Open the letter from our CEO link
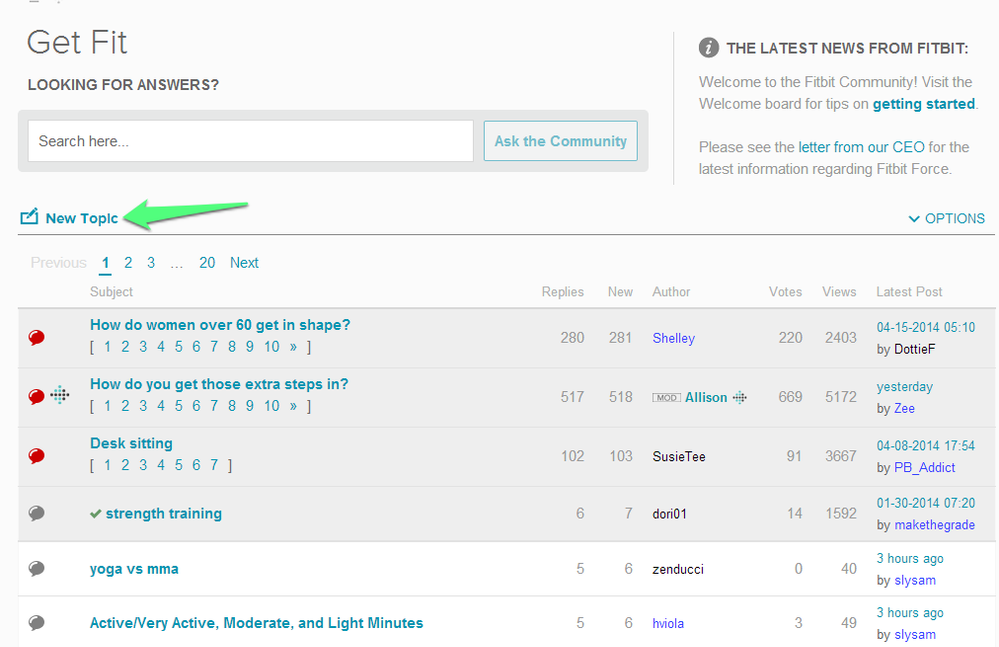 point(861,147)
